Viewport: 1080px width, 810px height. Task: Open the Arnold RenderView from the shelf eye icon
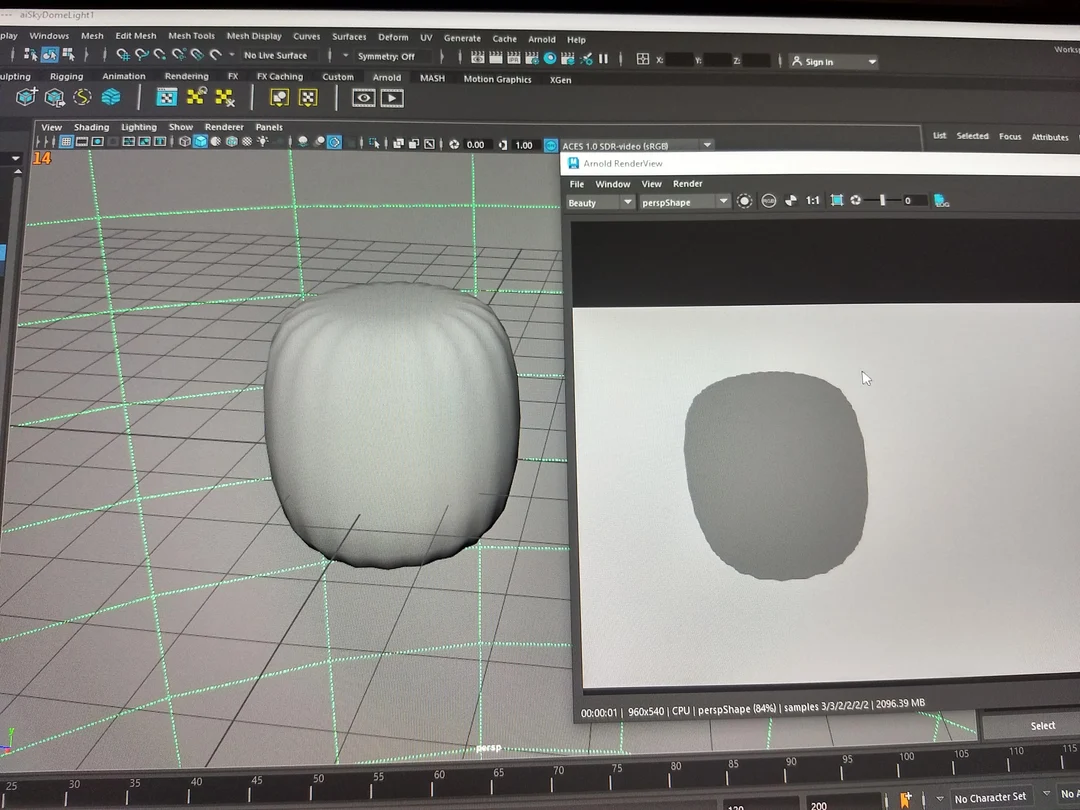(x=364, y=97)
